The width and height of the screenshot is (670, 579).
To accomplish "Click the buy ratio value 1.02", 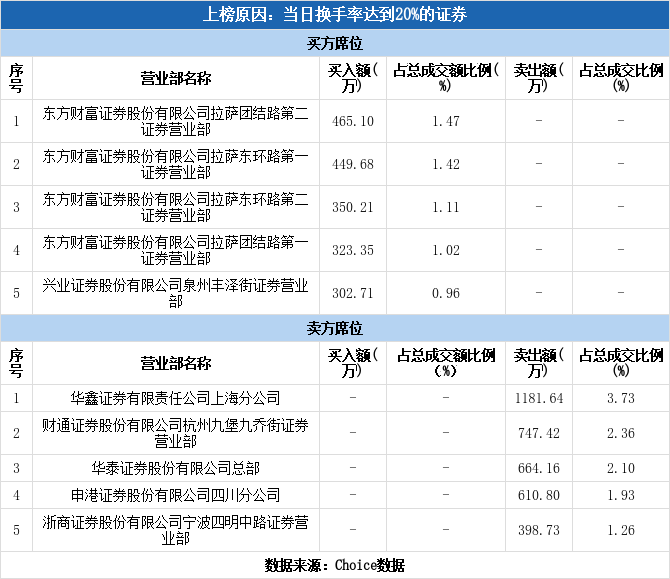I will tap(446, 250).
